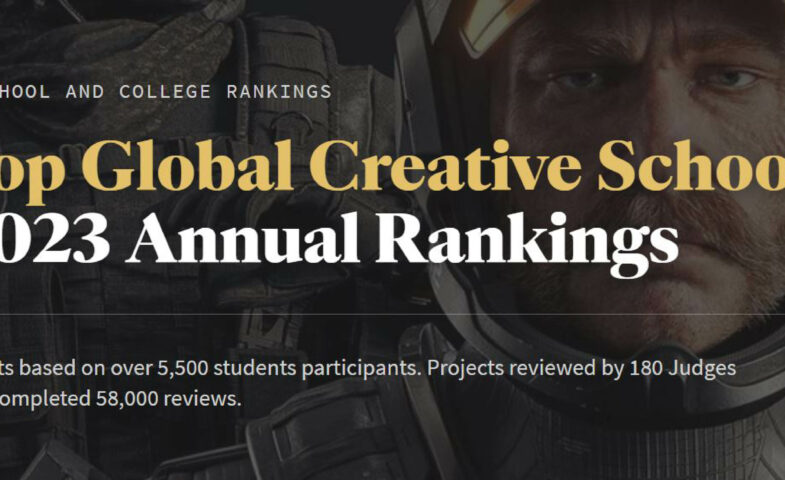Viewport: 785px width, 480px height.
Task: Click the spacesuit collar ring at the bottom
Action: (x=560, y=420)
